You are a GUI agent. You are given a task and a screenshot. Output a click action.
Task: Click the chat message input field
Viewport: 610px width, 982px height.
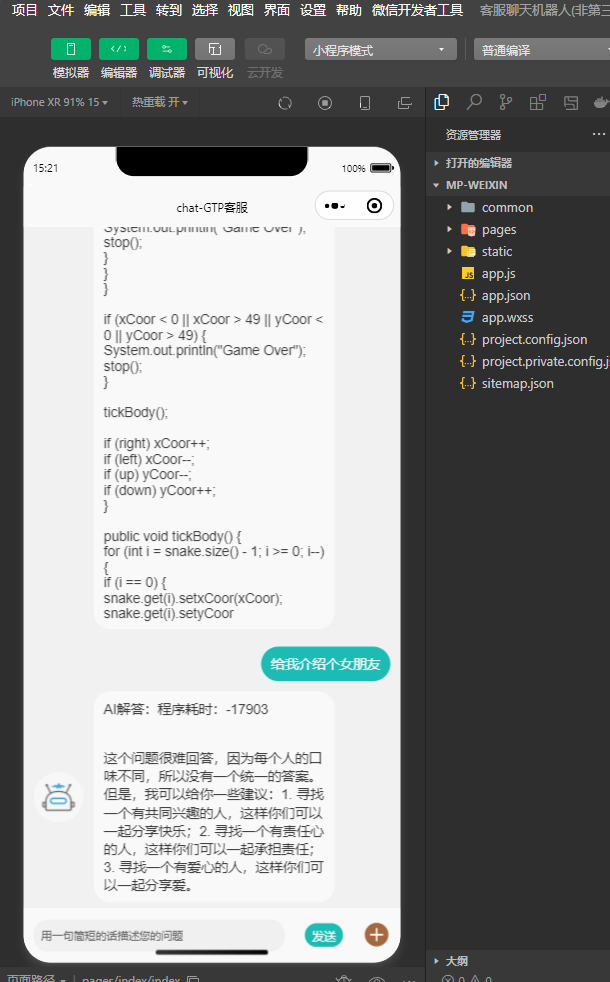pos(159,936)
